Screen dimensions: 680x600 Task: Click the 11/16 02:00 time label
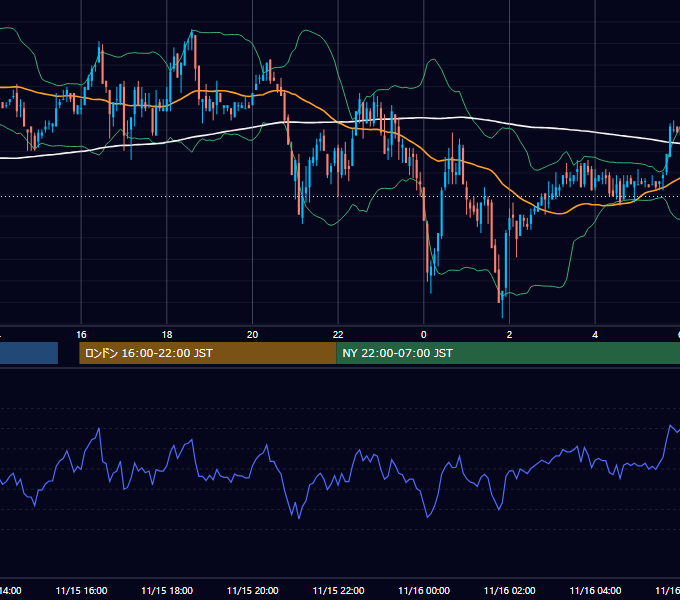(510, 590)
